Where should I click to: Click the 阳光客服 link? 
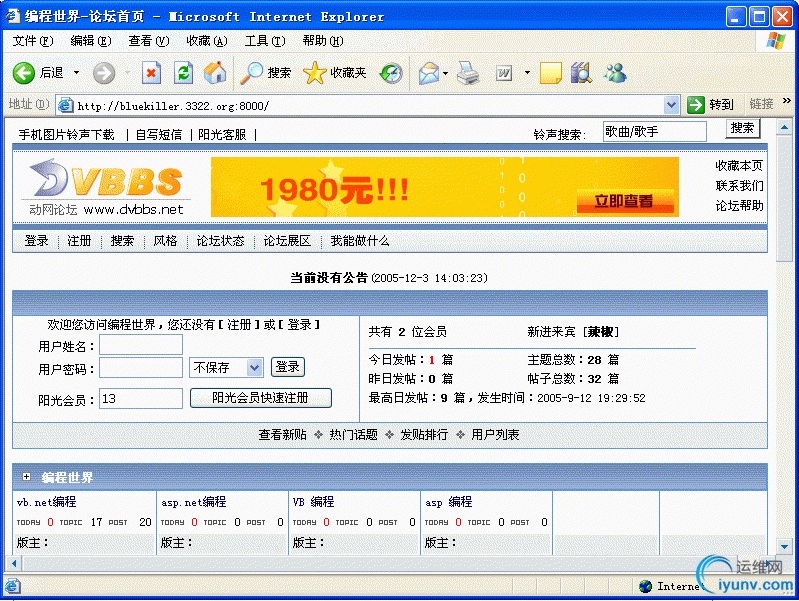tap(222, 135)
